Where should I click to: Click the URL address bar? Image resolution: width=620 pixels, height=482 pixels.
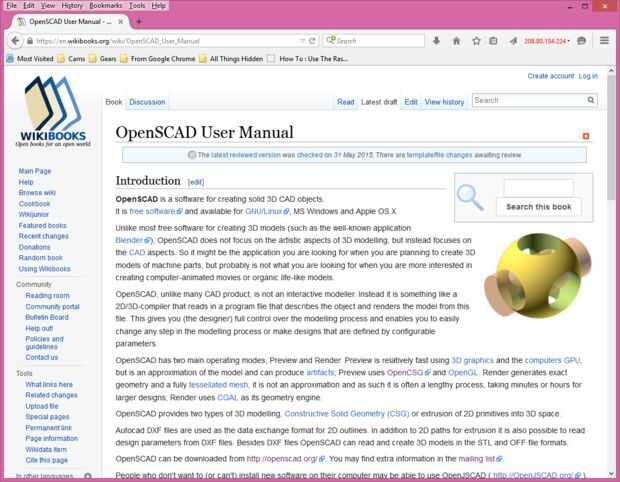click(166, 41)
